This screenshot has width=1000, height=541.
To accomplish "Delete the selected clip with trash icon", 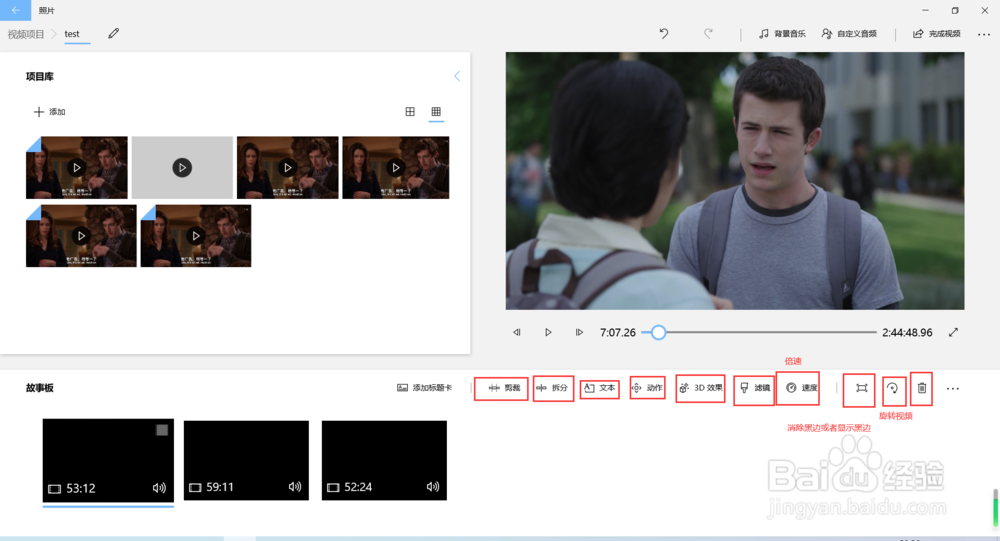I will point(922,388).
